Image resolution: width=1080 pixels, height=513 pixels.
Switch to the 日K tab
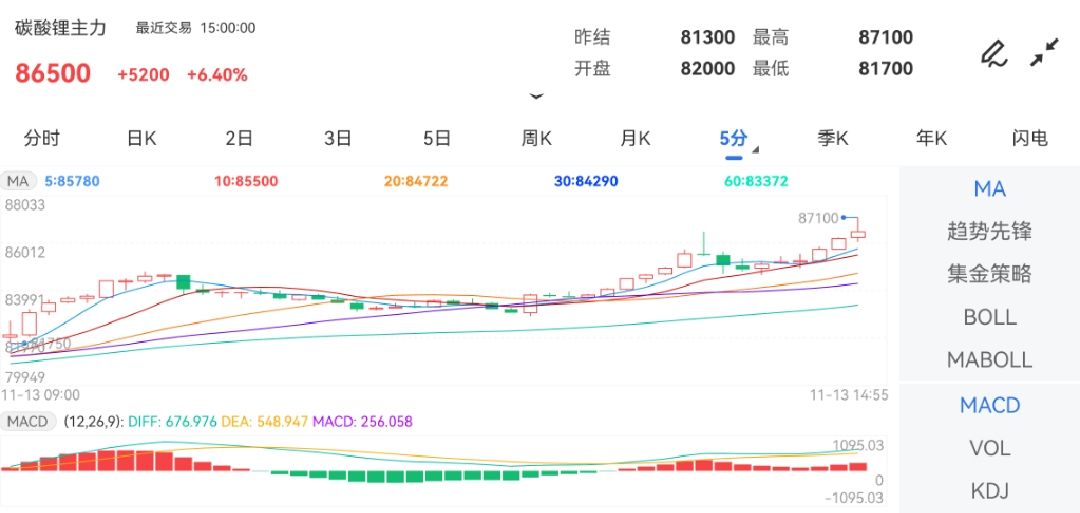142,138
